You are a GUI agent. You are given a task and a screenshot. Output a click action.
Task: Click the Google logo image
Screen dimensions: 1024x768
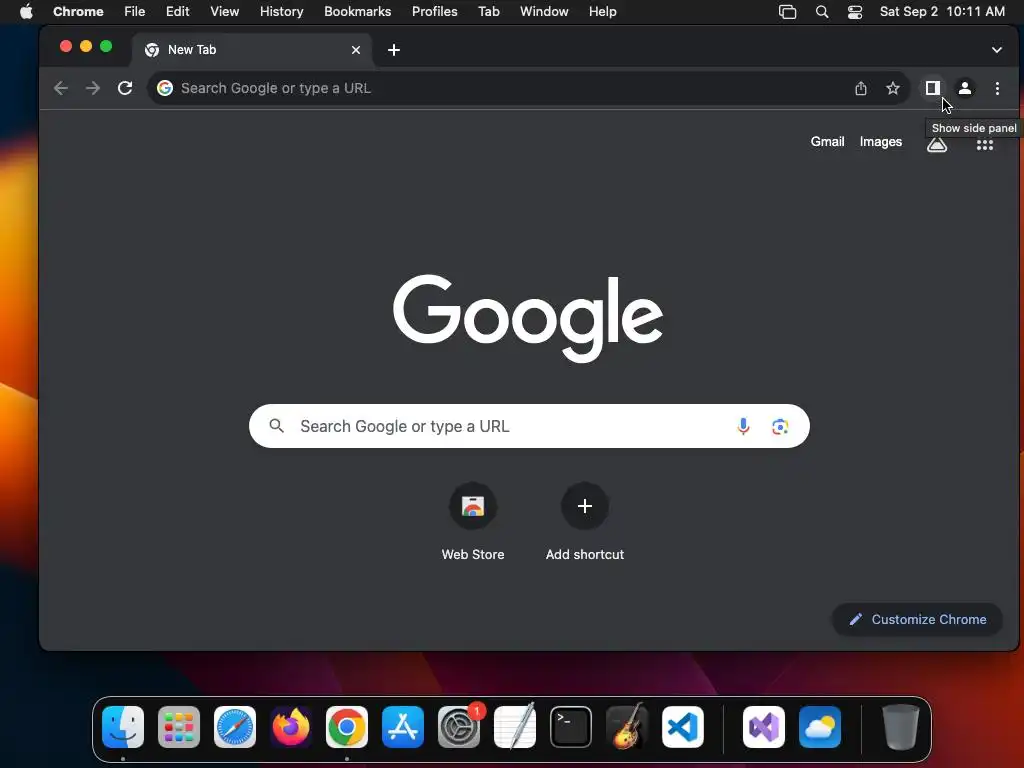point(528,318)
